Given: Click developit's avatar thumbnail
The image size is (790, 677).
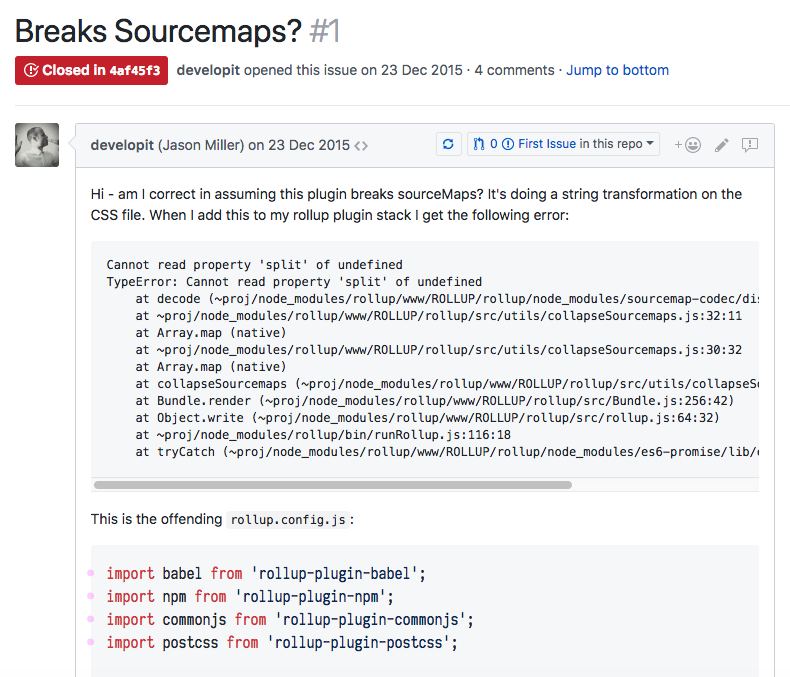Looking at the screenshot, I should tap(37, 145).
